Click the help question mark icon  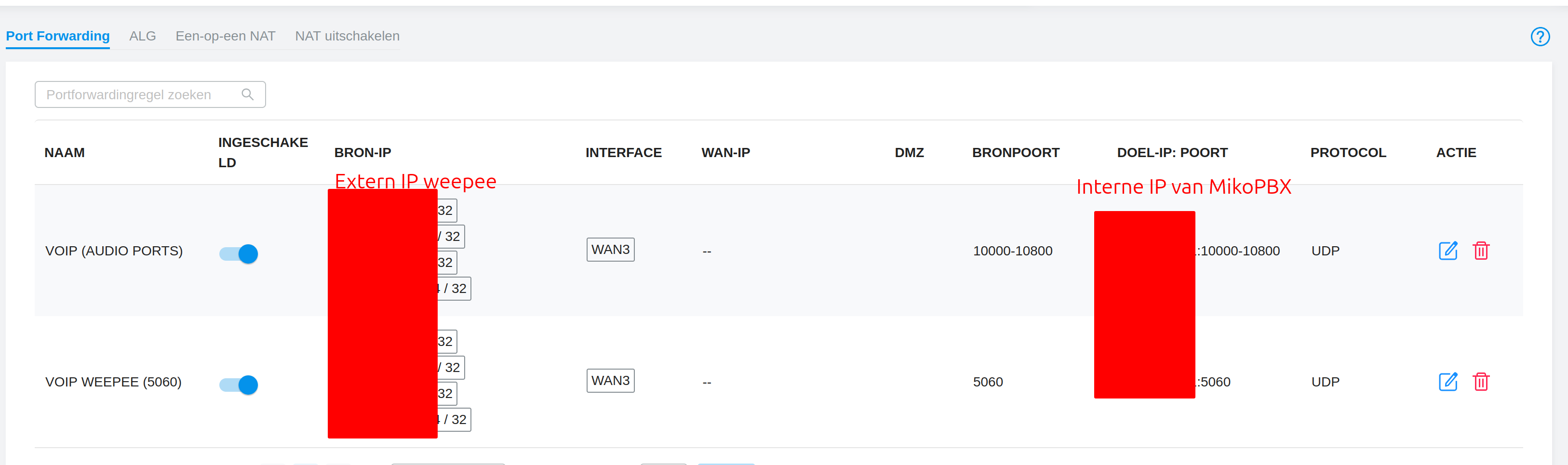(x=1540, y=37)
